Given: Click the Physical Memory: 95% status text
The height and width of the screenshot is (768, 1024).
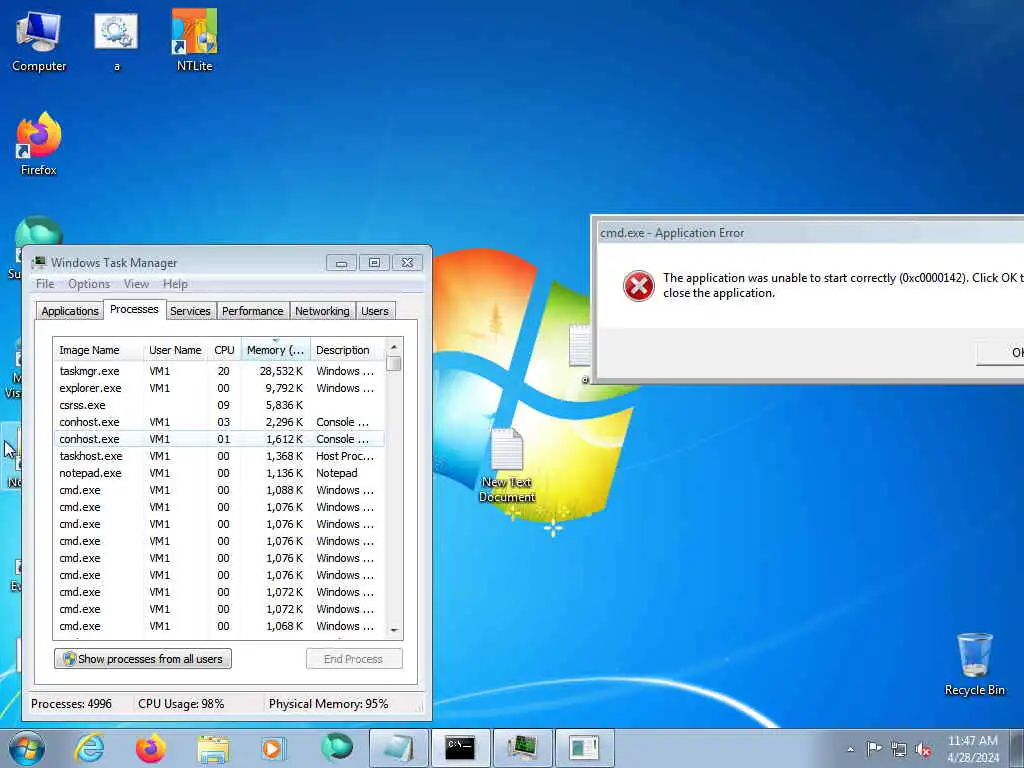Looking at the screenshot, I should point(328,704).
